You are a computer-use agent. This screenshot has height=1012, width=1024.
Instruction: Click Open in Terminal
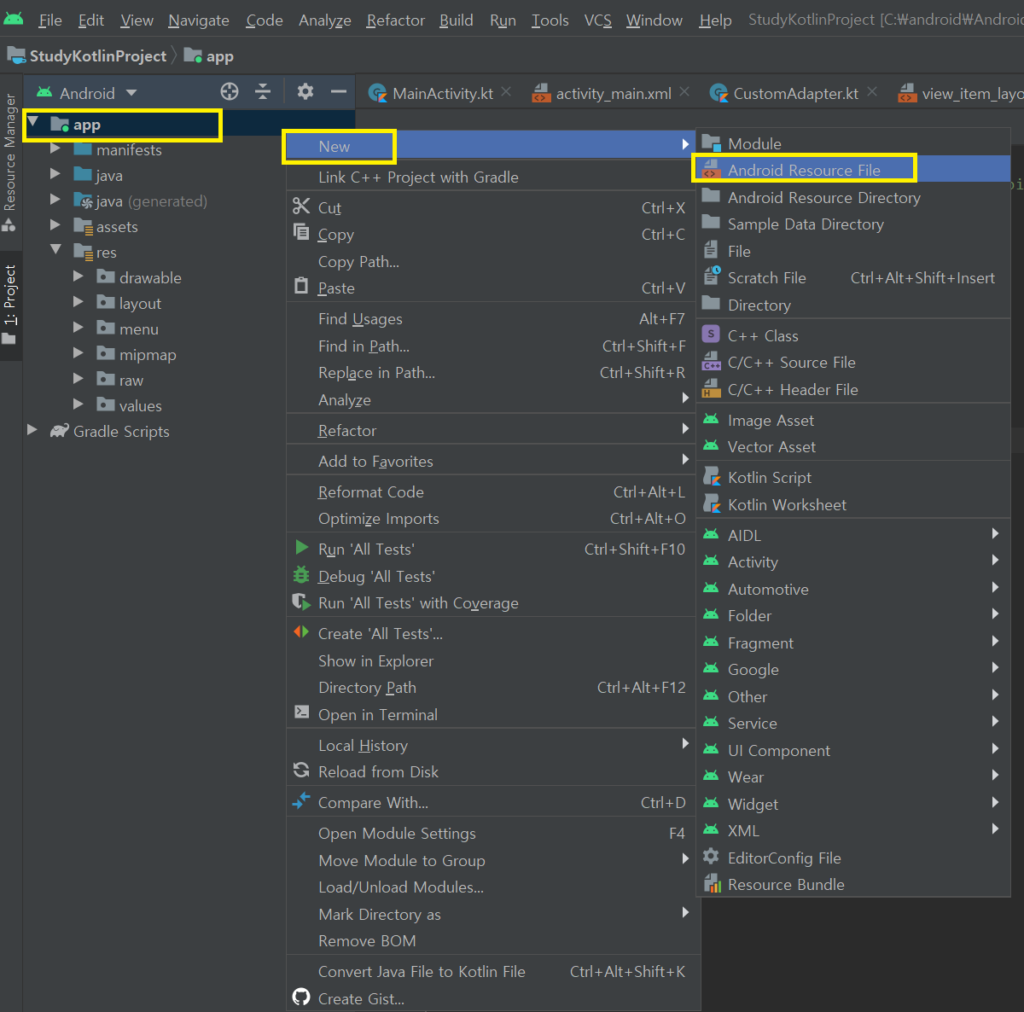377,714
